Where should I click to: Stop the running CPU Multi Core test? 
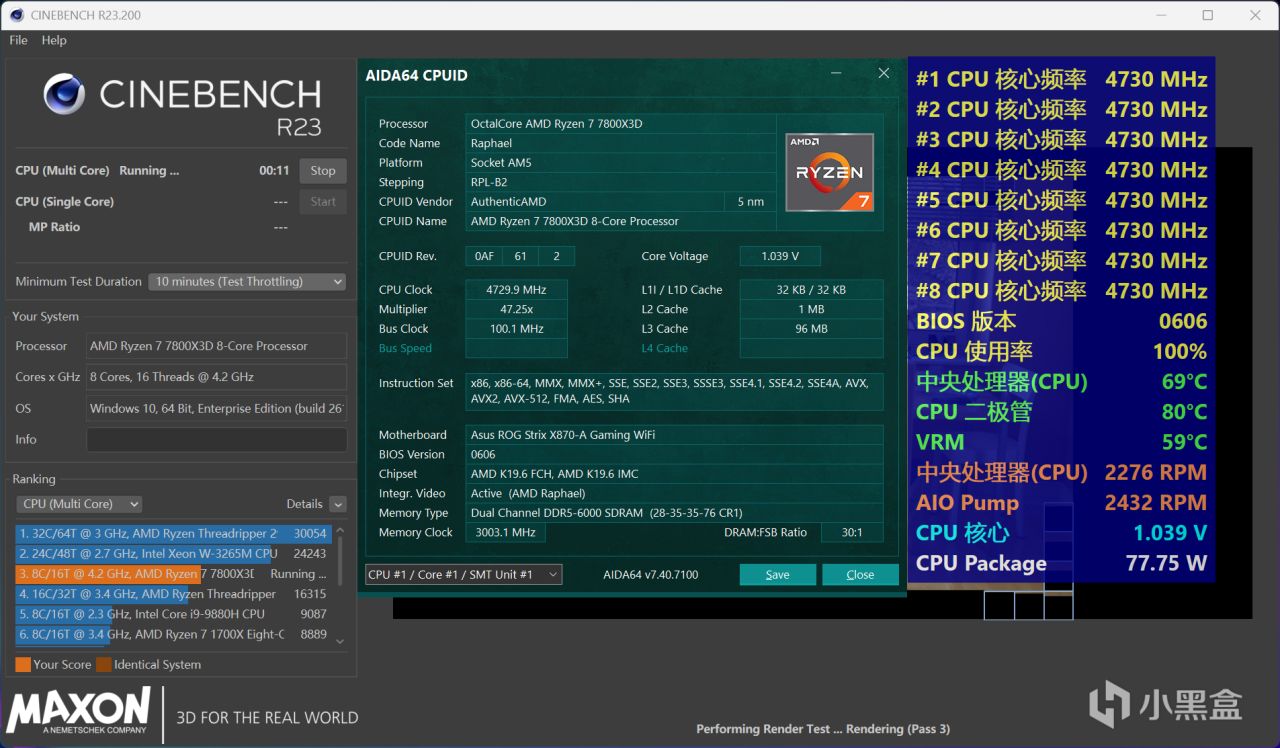[x=323, y=171]
